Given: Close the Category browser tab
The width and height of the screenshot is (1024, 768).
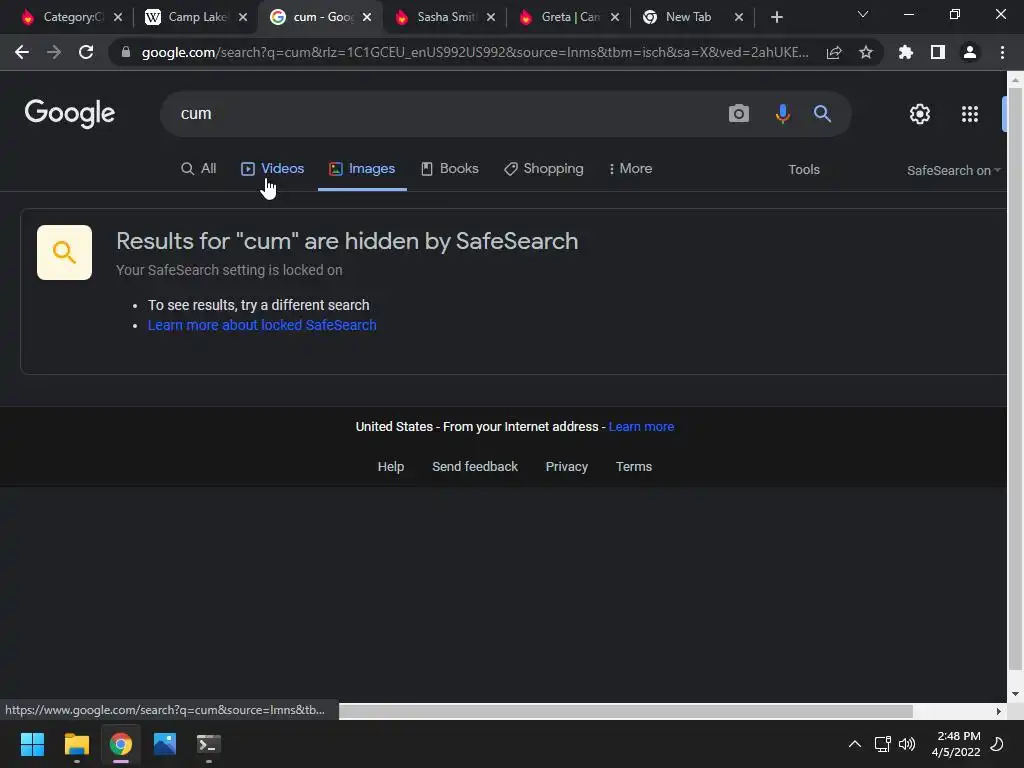Looking at the screenshot, I should point(118,17).
